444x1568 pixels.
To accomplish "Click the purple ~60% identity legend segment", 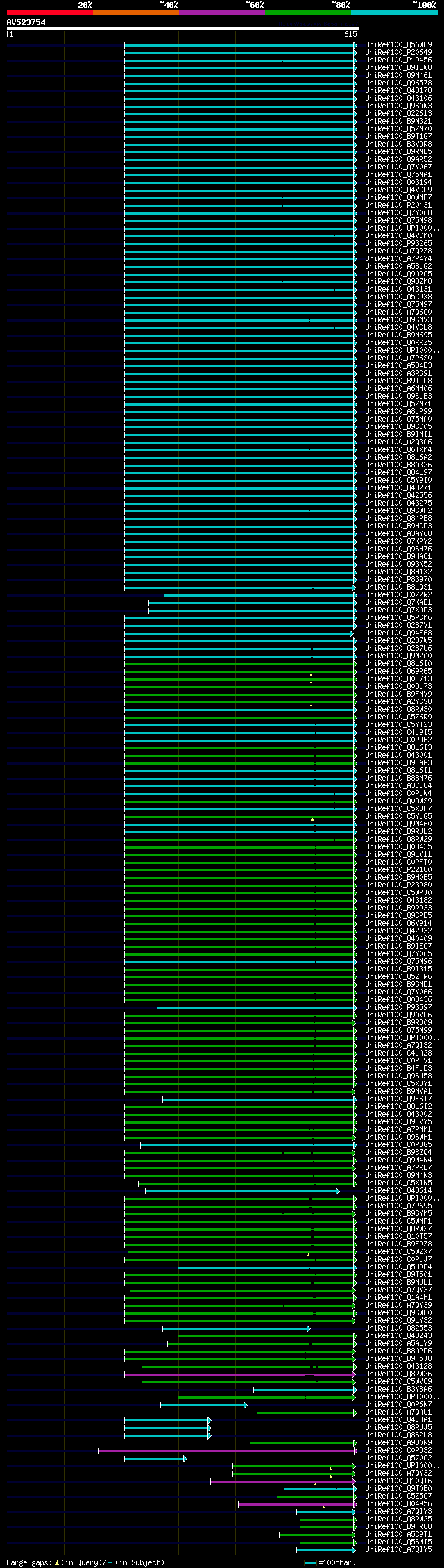I will tap(221, 12).
